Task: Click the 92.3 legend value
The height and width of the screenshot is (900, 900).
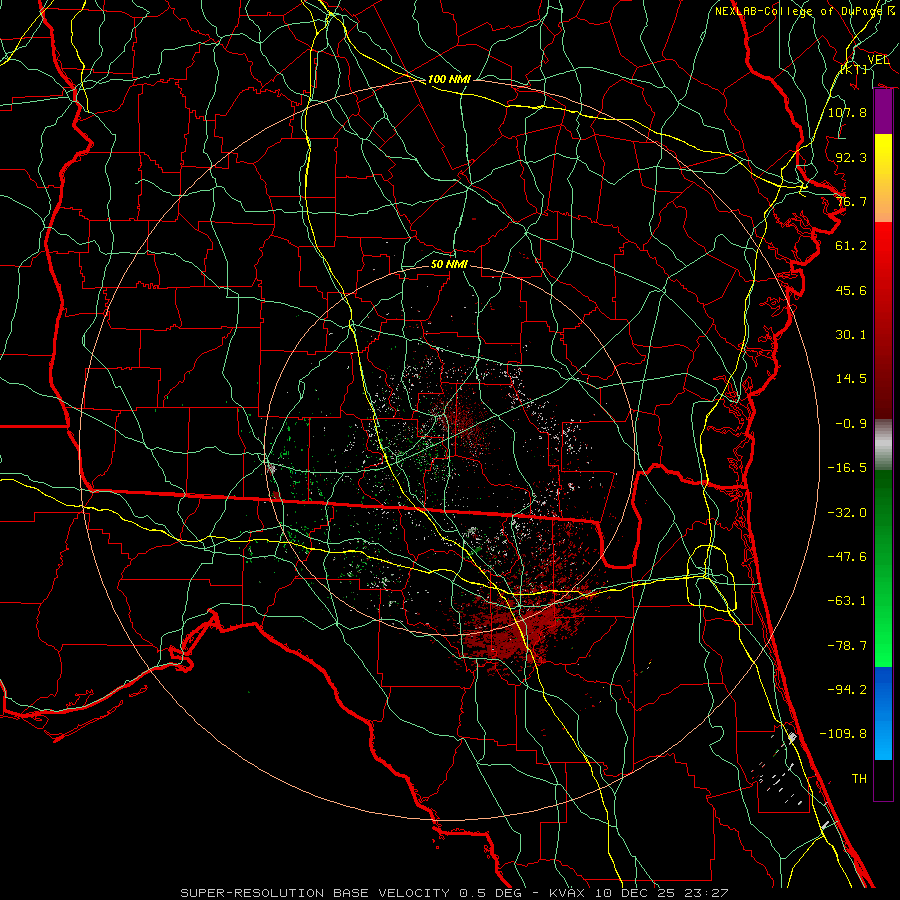Action: [851, 157]
